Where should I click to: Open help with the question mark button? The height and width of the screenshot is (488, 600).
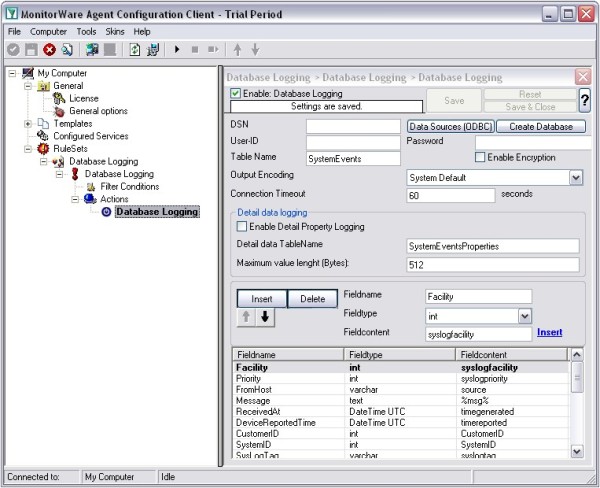(x=584, y=100)
